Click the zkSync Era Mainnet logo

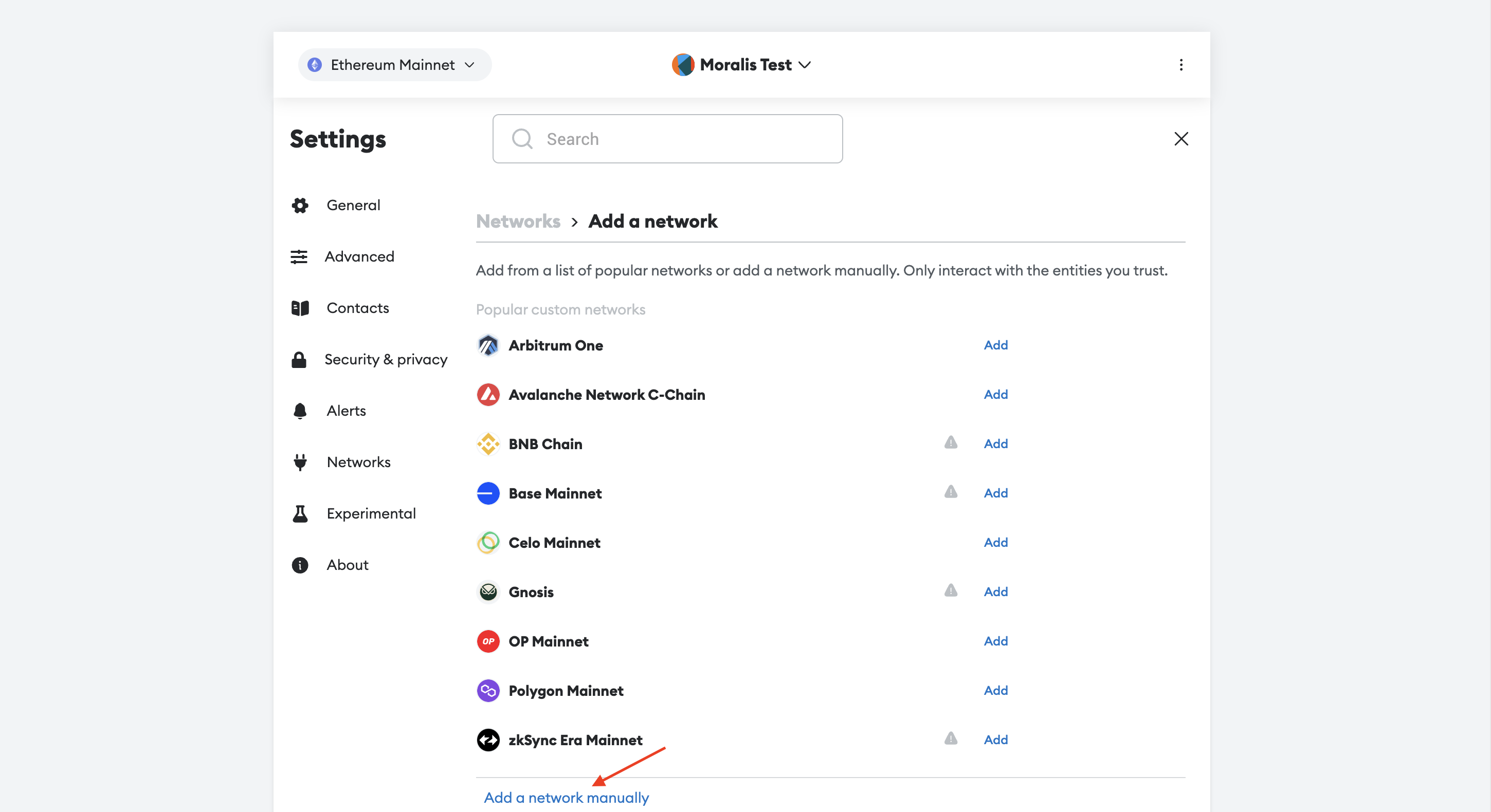click(x=488, y=740)
